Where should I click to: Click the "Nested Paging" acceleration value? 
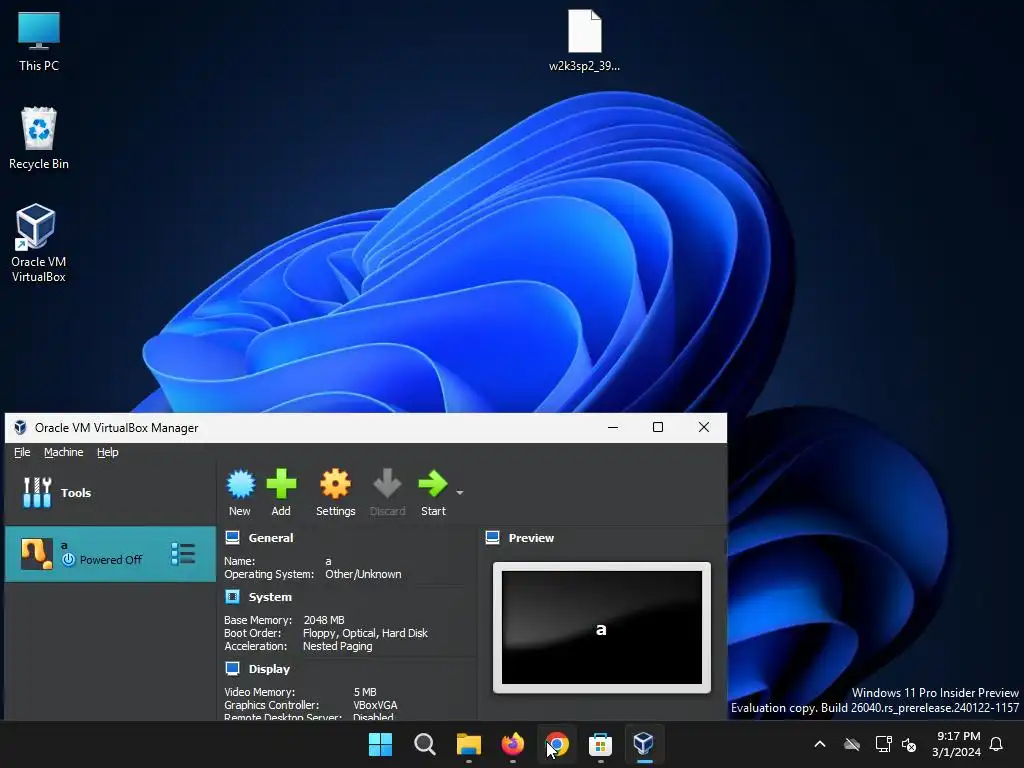pyautogui.click(x=338, y=646)
